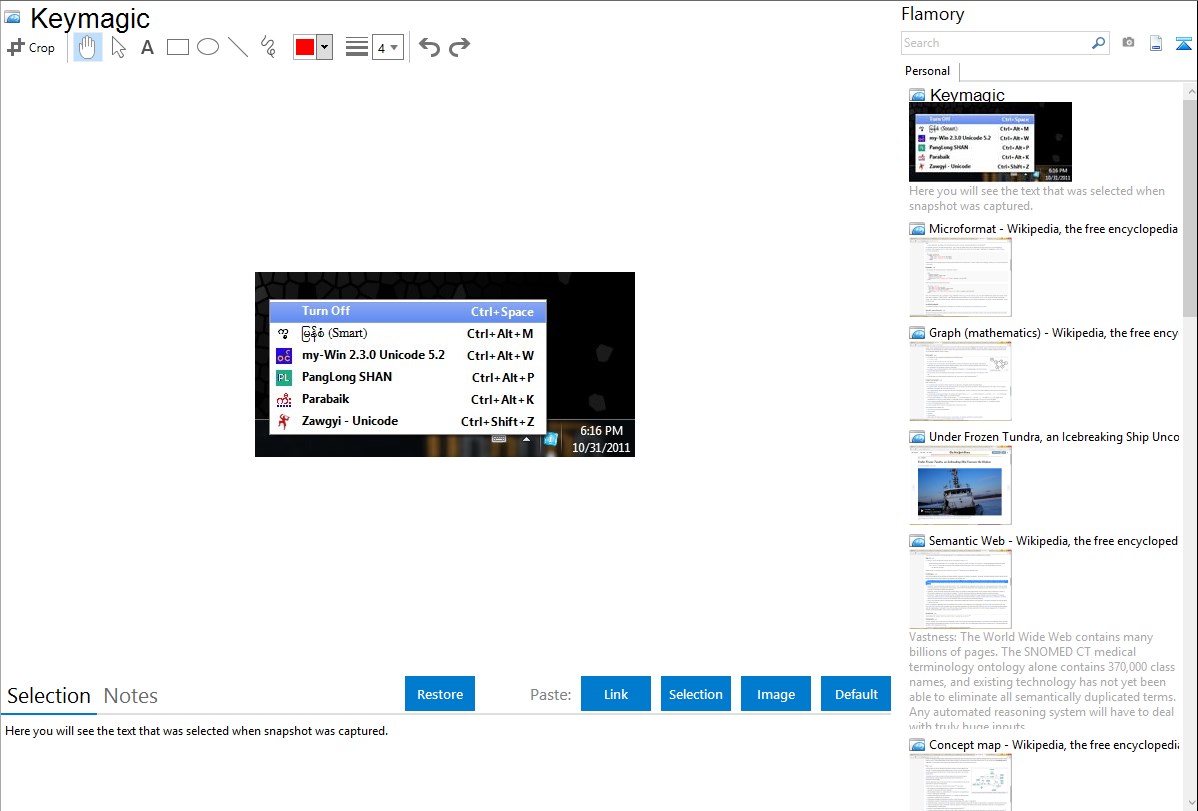Screen dimensions: 1198x811
Task: Click the icon beside Graph (mathematics) entry
Action: 918,333
